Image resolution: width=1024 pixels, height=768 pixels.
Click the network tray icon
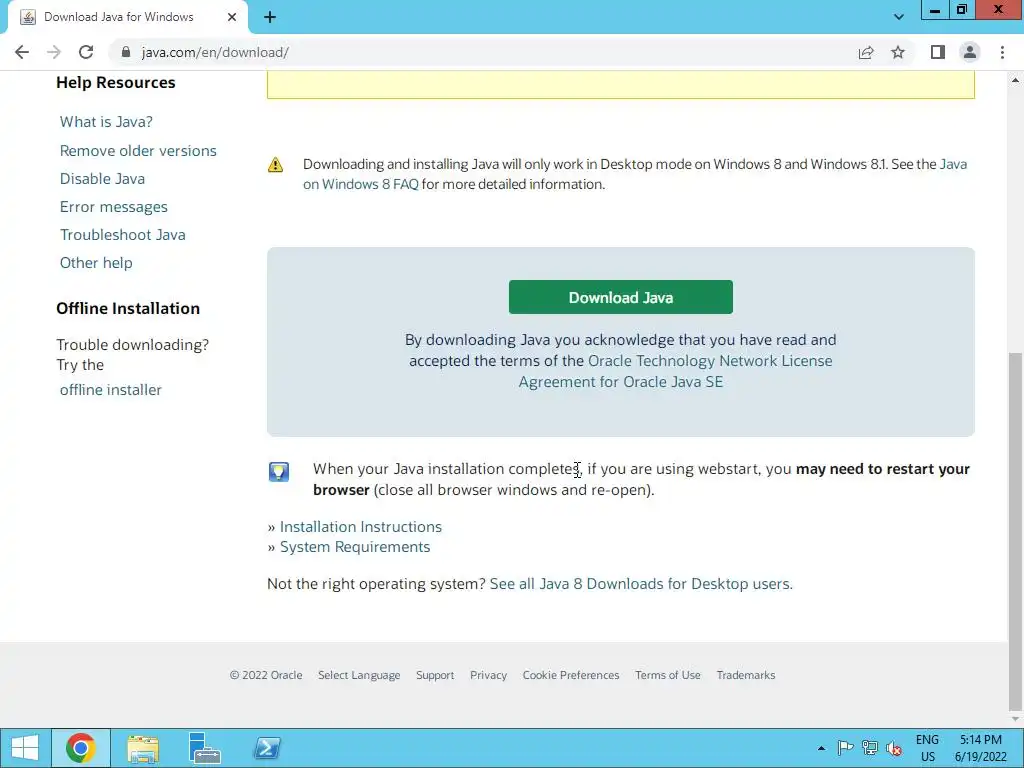coord(869,748)
